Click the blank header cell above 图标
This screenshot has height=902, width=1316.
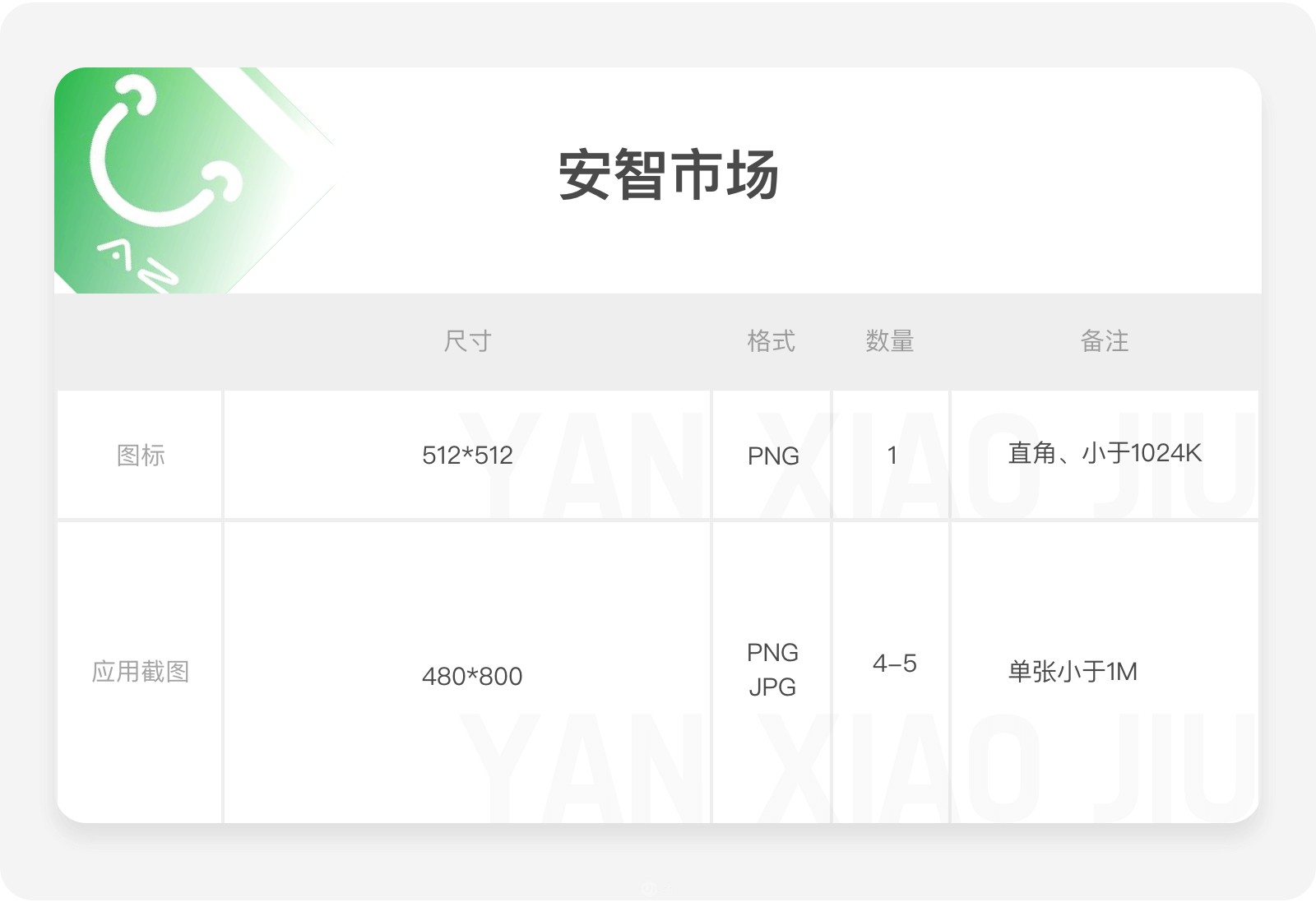140,341
